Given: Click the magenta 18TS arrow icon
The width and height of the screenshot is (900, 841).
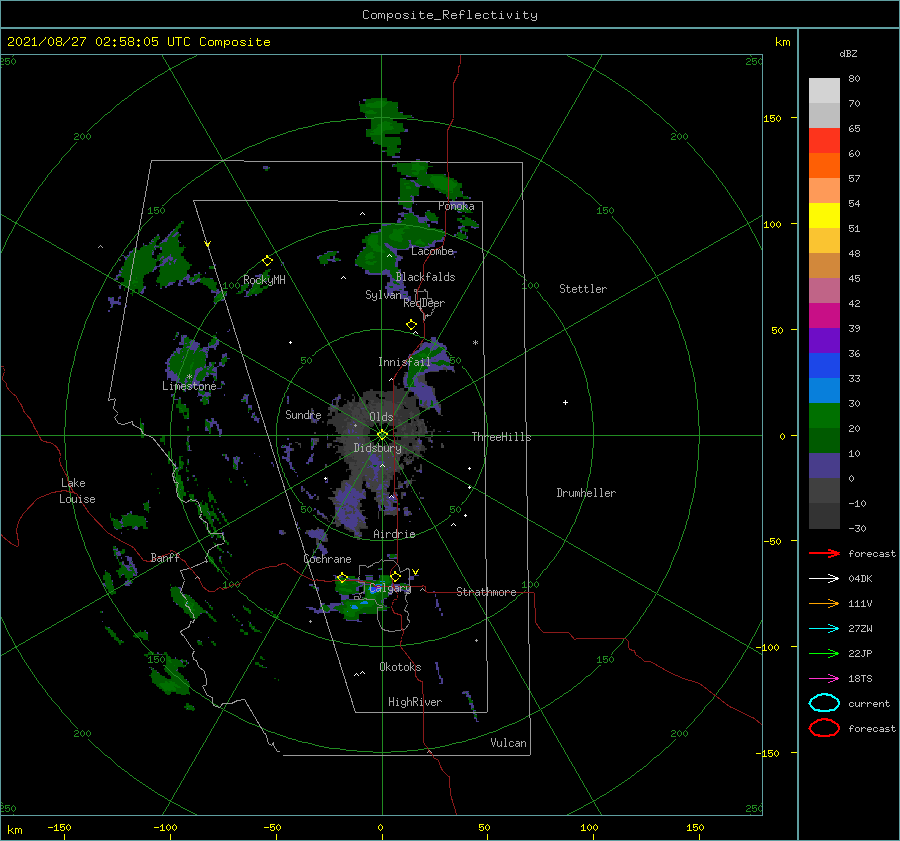Looking at the screenshot, I should pos(824,679).
